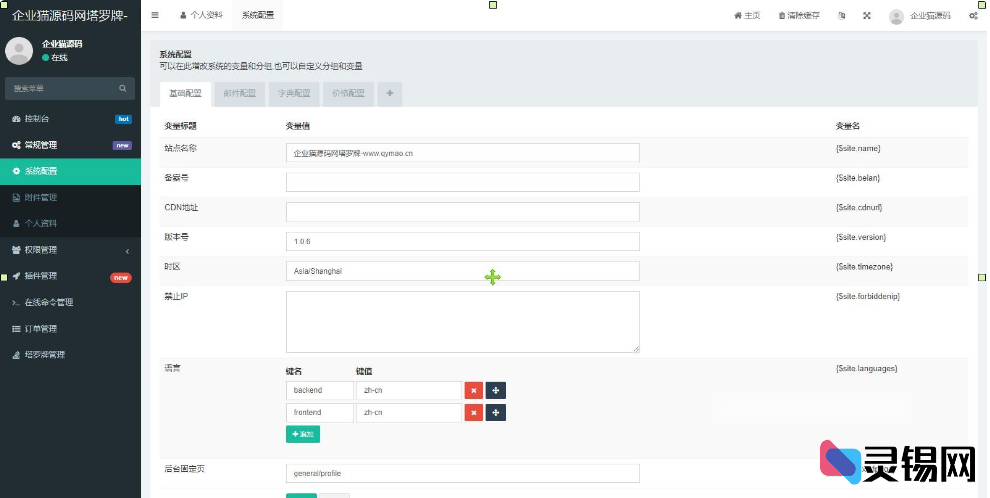Click the {$site.forbiddenip} variable text
This screenshot has height=498, width=990.
coord(868,296)
